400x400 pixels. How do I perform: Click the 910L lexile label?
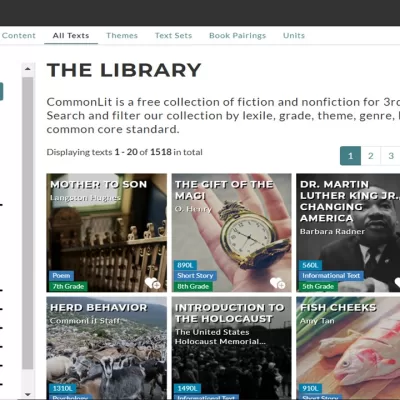click(x=310, y=388)
